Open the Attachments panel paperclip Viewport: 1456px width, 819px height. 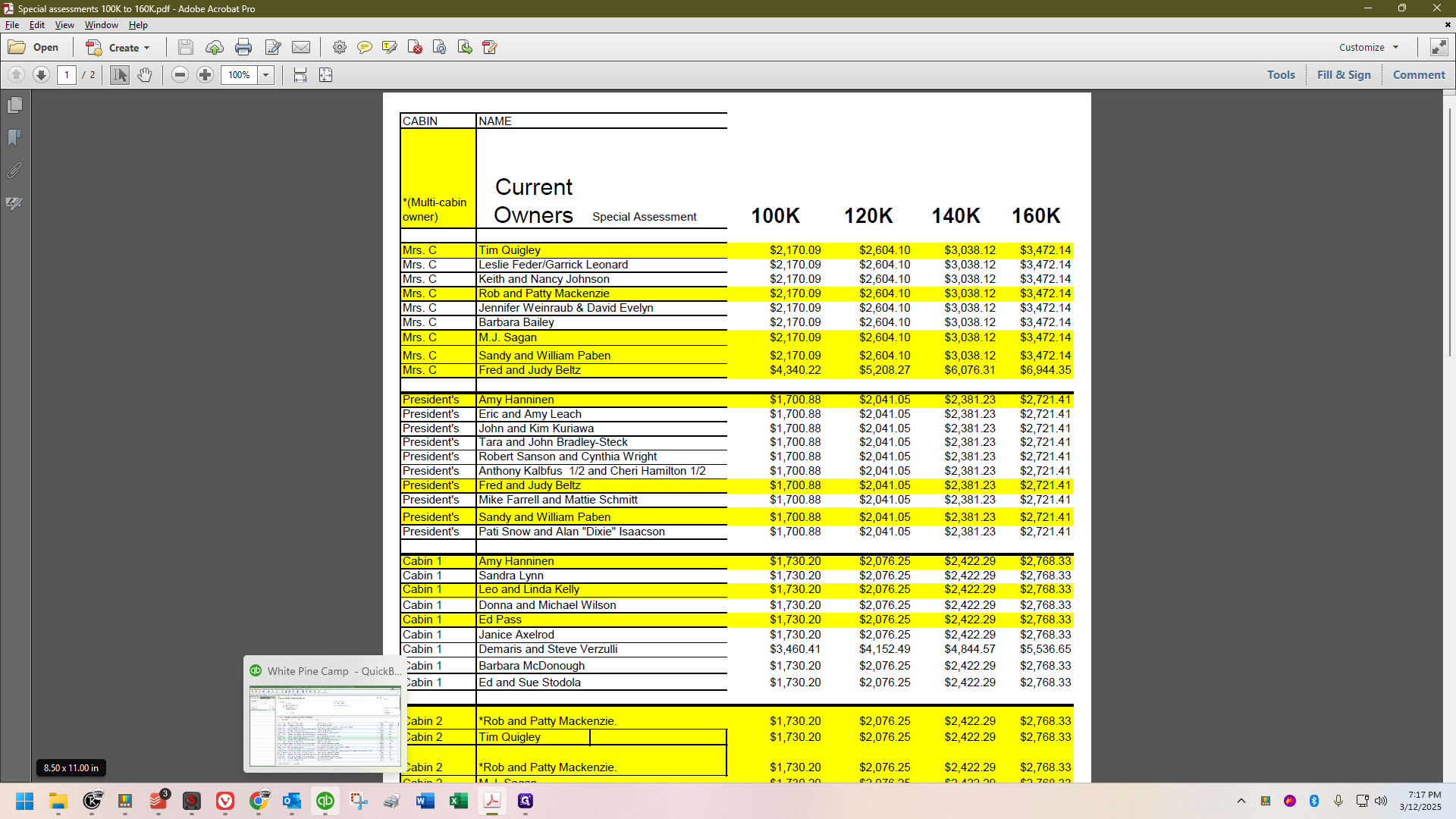[x=14, y=171]
